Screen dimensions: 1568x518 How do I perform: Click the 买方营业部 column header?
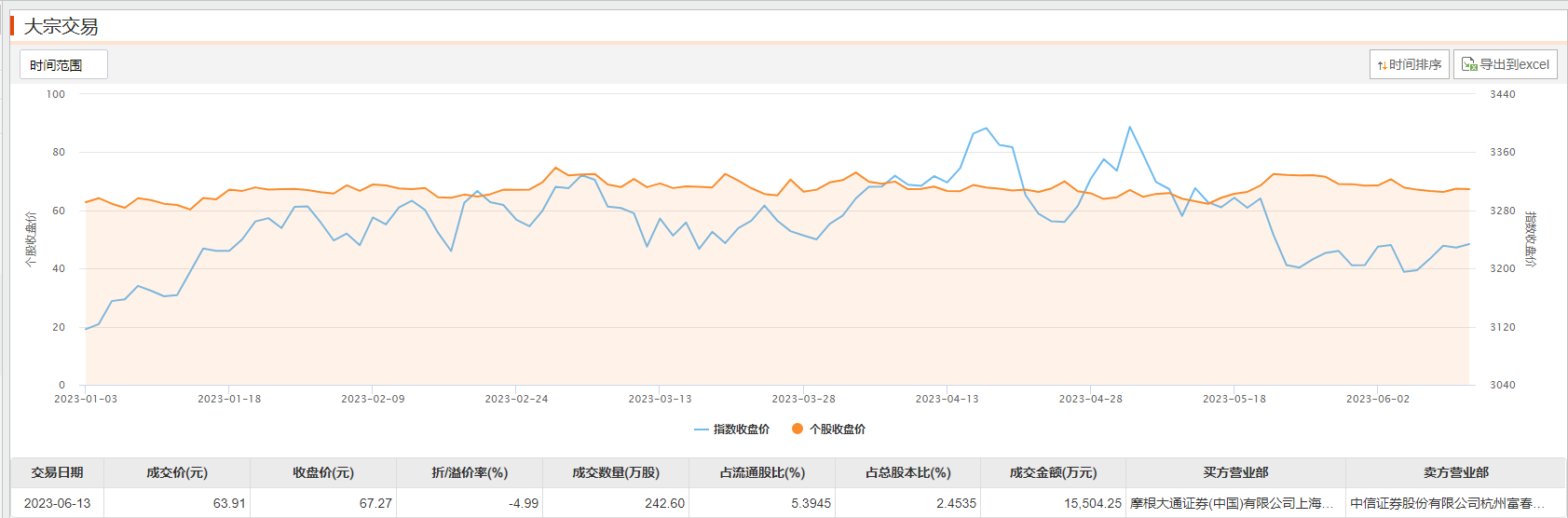pyautogui.click(x=1235, y=472)
